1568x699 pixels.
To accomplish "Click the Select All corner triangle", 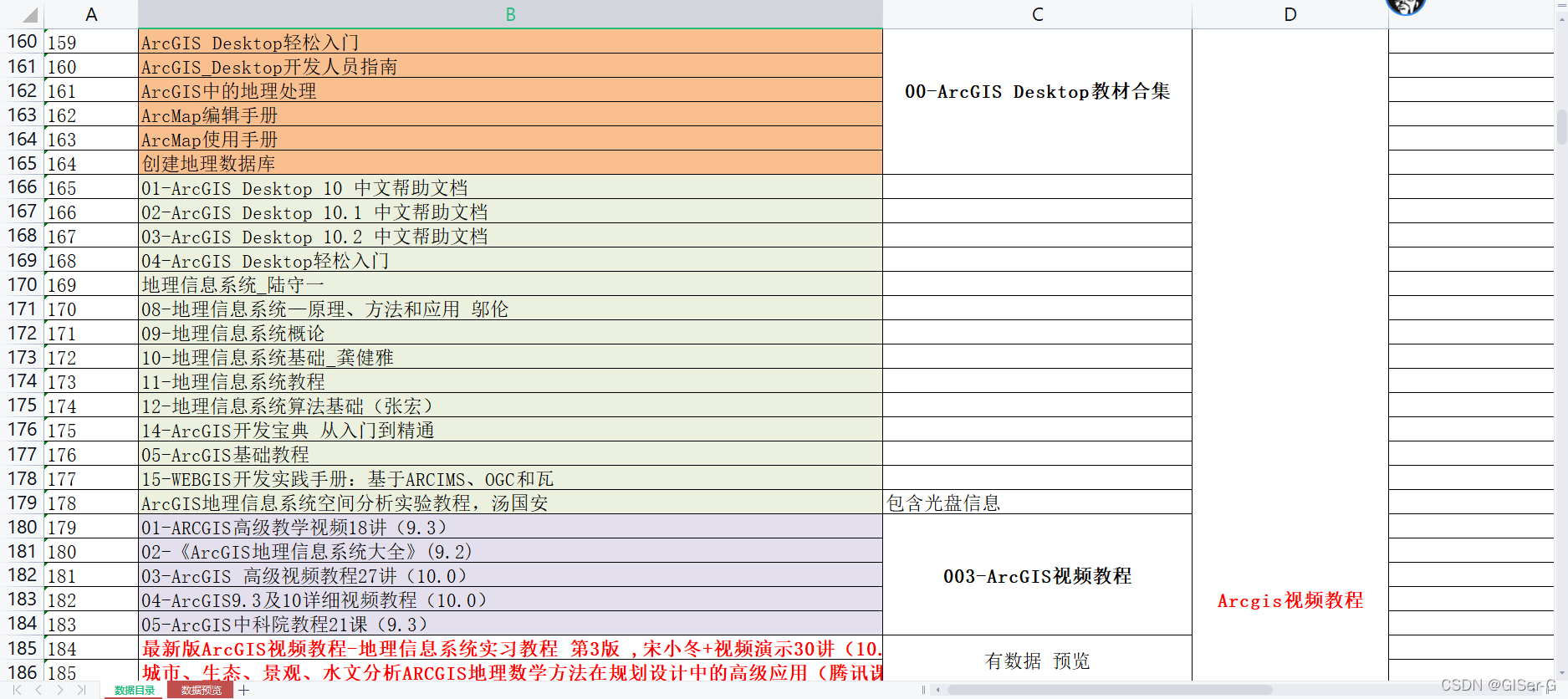I will click(28, 14).
